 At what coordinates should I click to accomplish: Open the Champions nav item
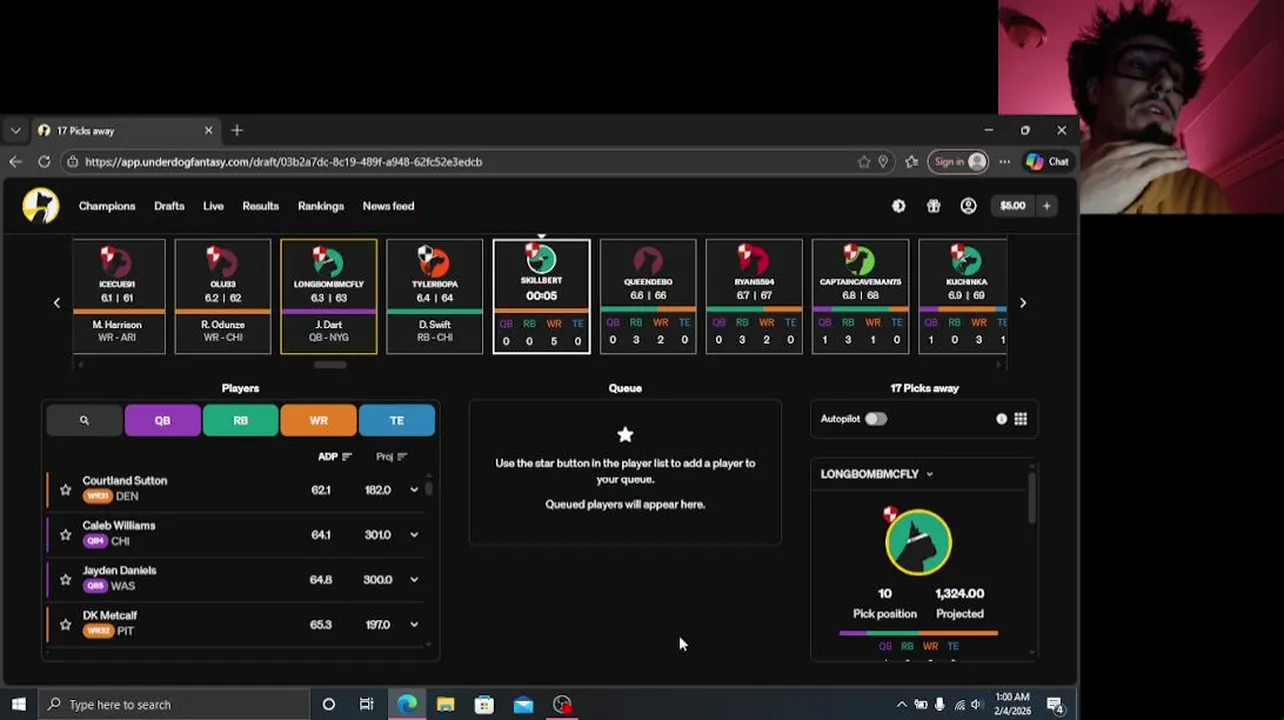(107, 206)
